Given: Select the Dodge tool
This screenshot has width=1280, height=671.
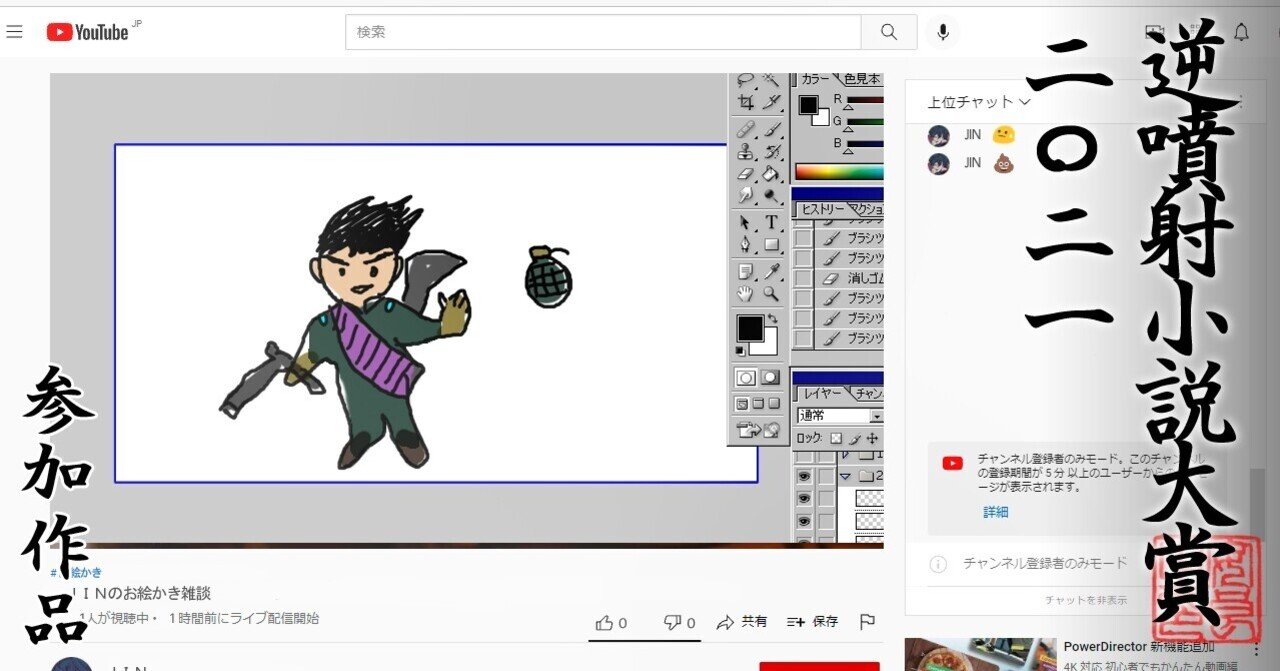Looking at the screenshot, I should (x=772, y=195).
